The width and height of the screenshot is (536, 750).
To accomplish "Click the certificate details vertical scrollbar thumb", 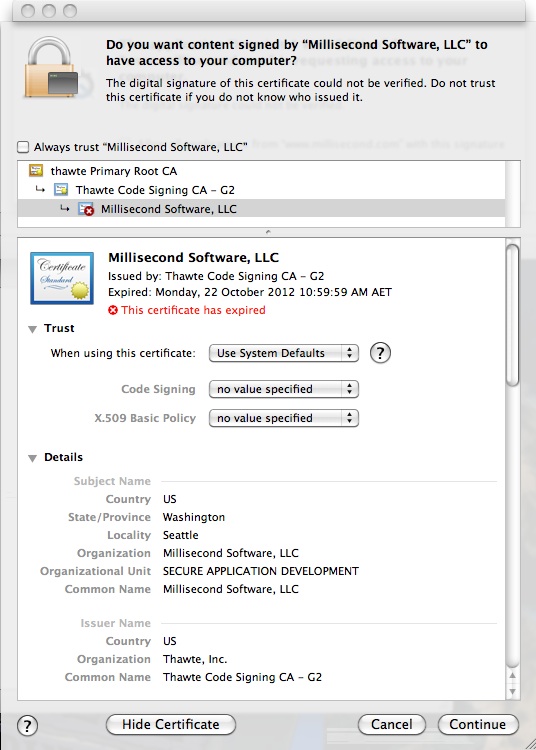I will (x=513, y=315).
